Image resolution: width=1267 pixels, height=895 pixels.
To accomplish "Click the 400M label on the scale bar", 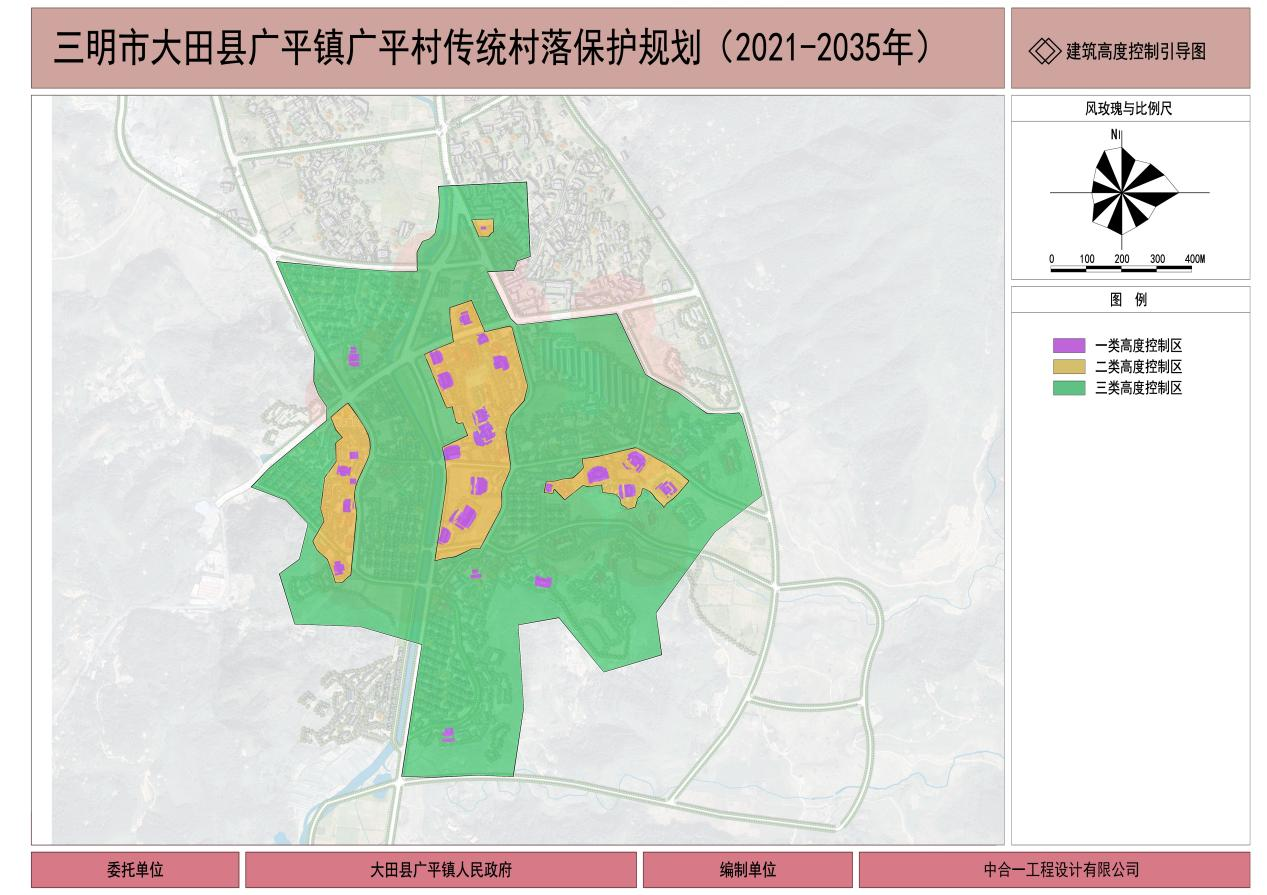I will [x=1194, y=259].
